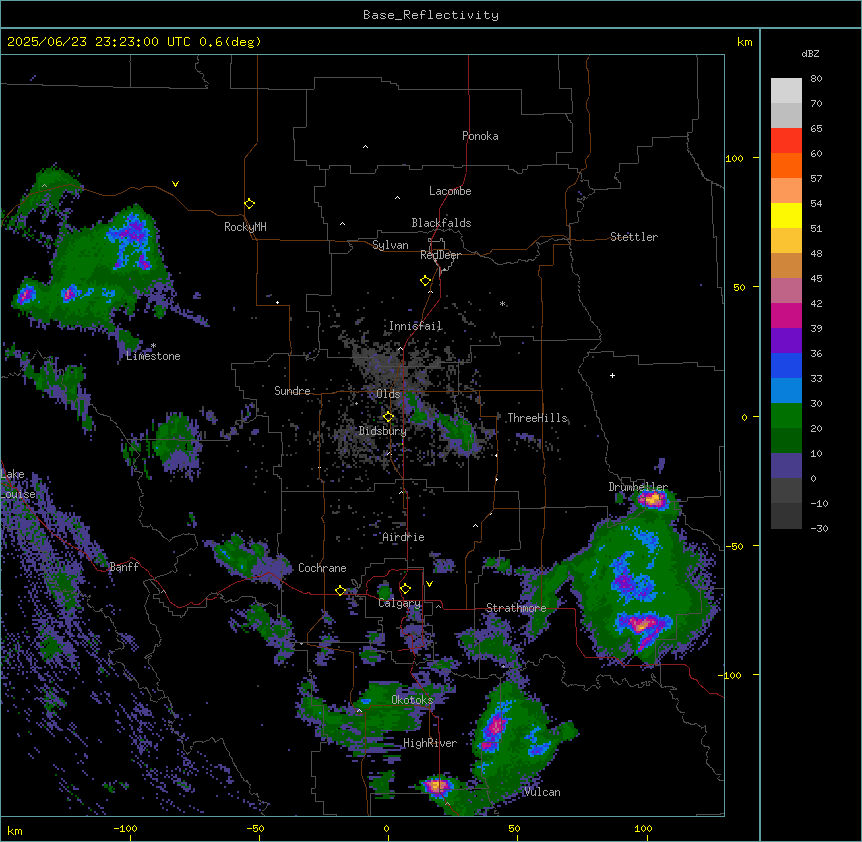The width and height of the screenshot is (862, 842).
Task: Click the yellow diamond marker below Cochrane
Action: click(340, 591)
